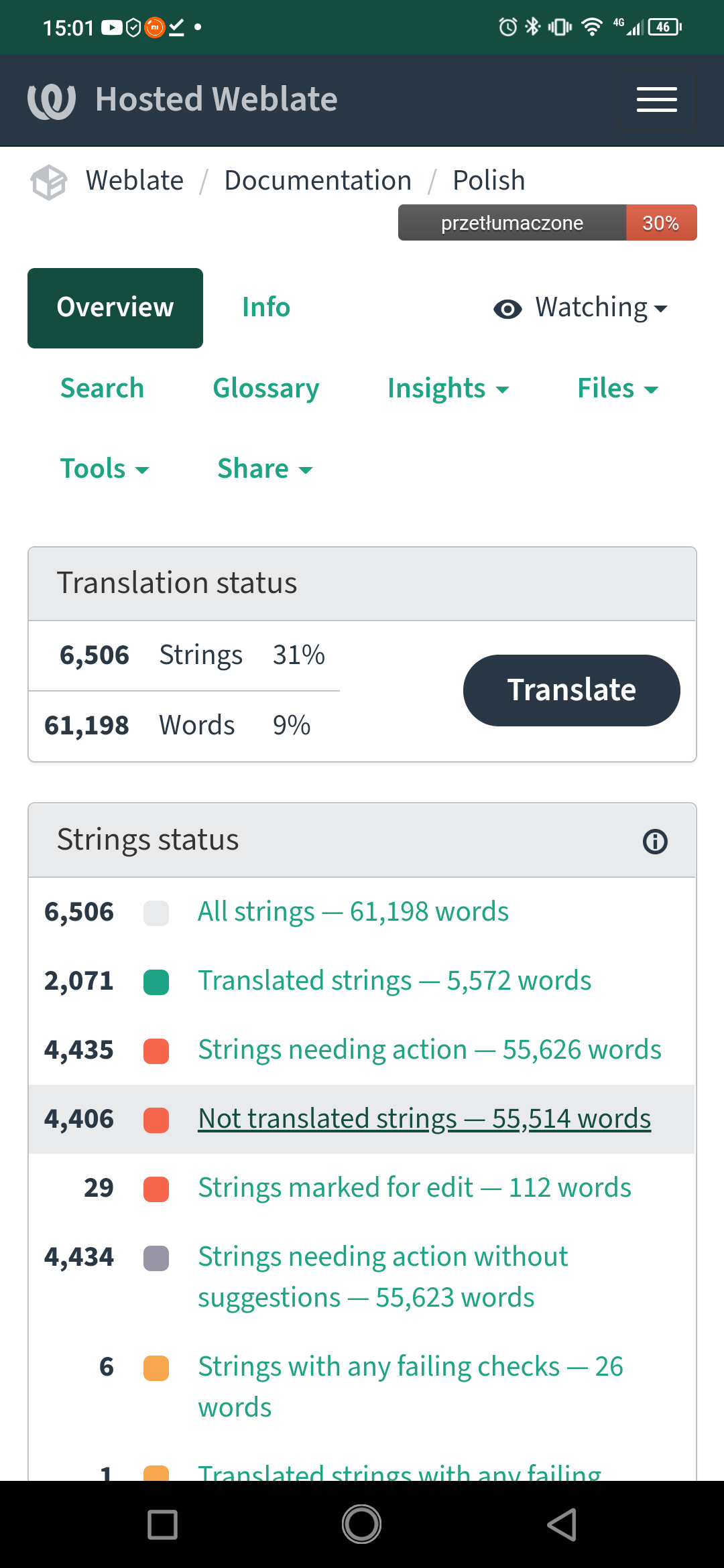Tap the battery indicator in status bar
The image size is (724, 1568).
point(664,27)
